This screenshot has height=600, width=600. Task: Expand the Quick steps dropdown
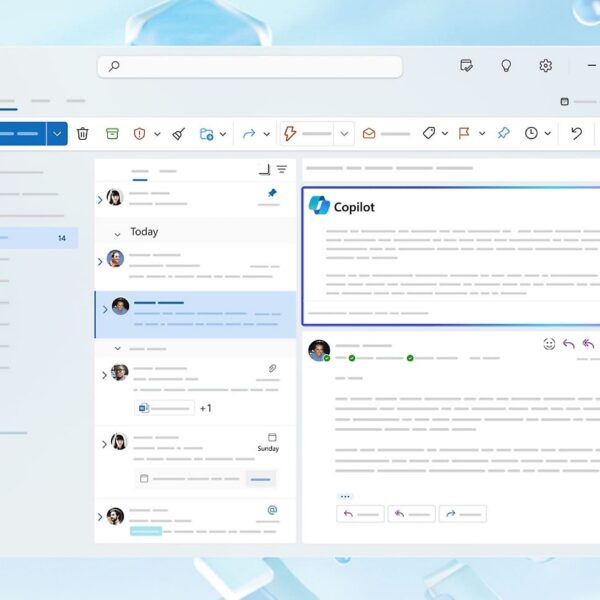[x=344, y=134]
